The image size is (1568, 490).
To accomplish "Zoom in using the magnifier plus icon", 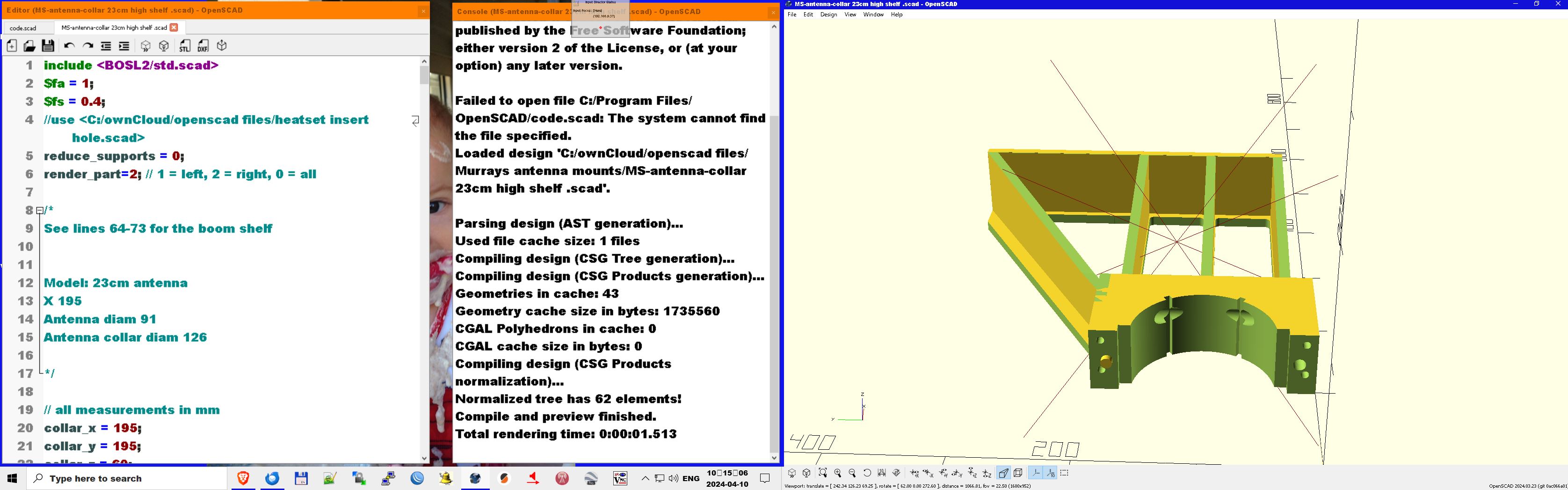I will coord(838,473).
